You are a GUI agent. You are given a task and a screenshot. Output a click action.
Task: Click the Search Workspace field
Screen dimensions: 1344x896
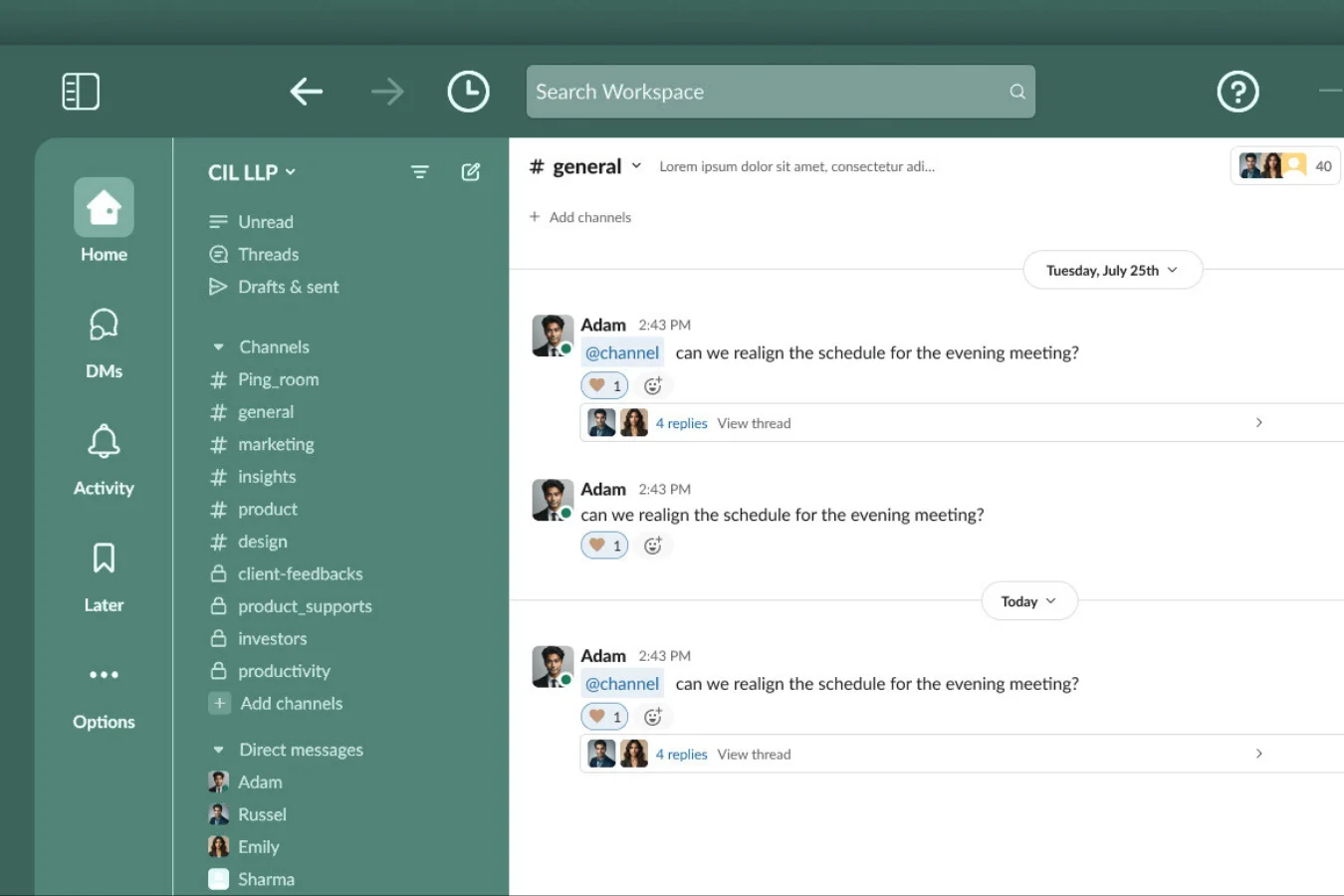click(767, 92)
